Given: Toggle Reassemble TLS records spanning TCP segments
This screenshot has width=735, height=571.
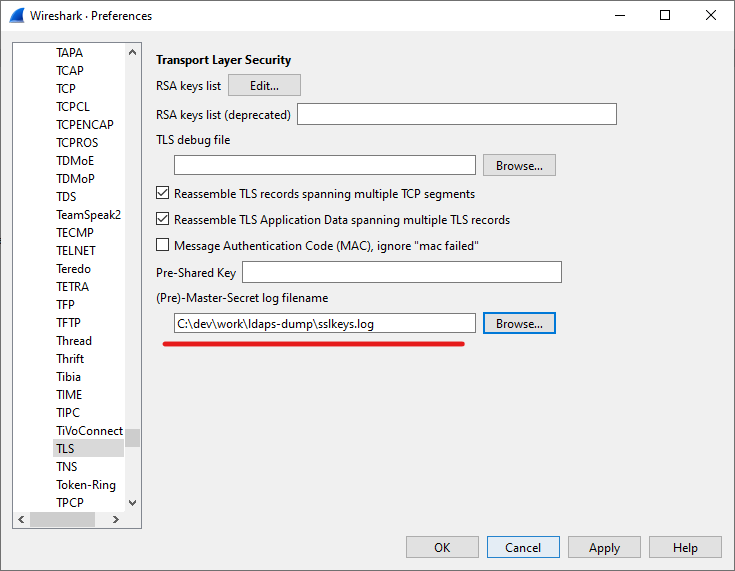Looking at the screenshot, I should (x=164, y=194).
